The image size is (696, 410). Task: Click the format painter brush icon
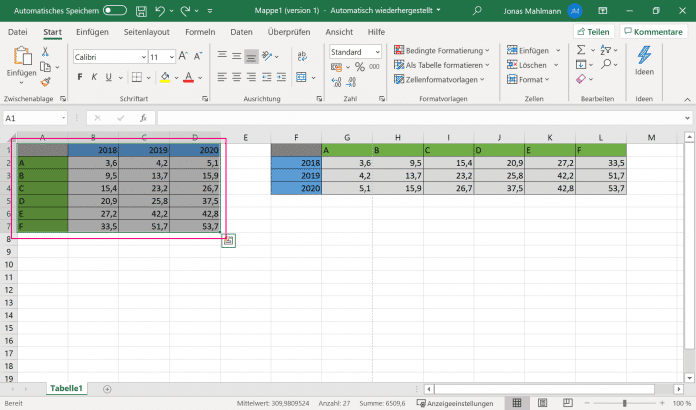[x=46, y=82]
